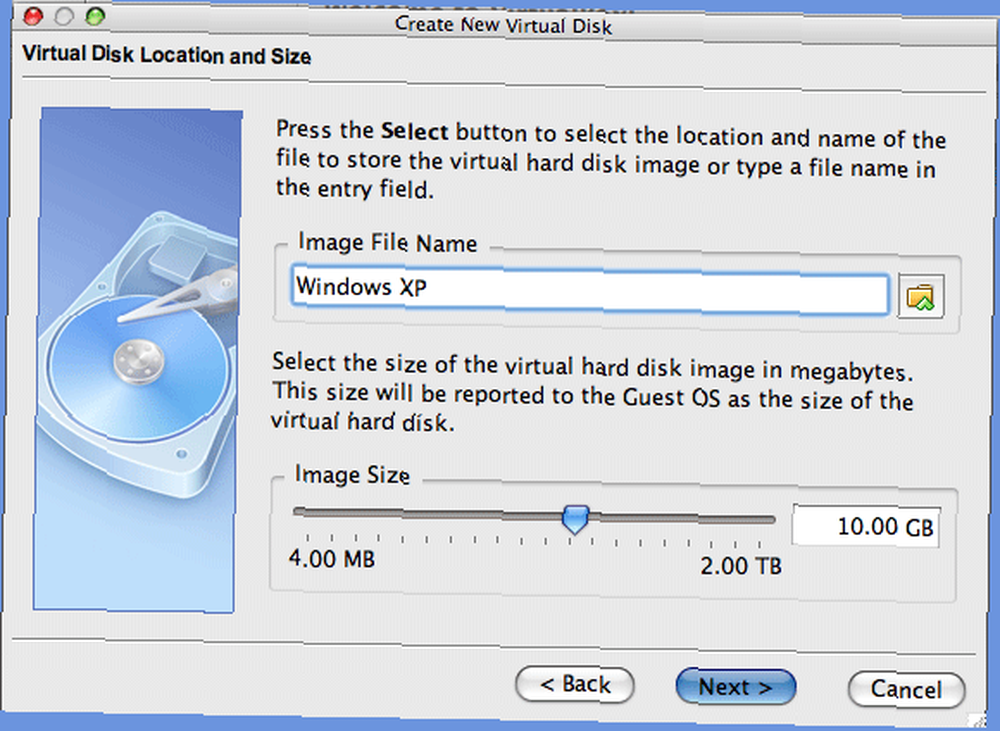Viewport: 1000px width, 731px height.
Task: Click the Image File Name group label
Action: tap(388, 243)
